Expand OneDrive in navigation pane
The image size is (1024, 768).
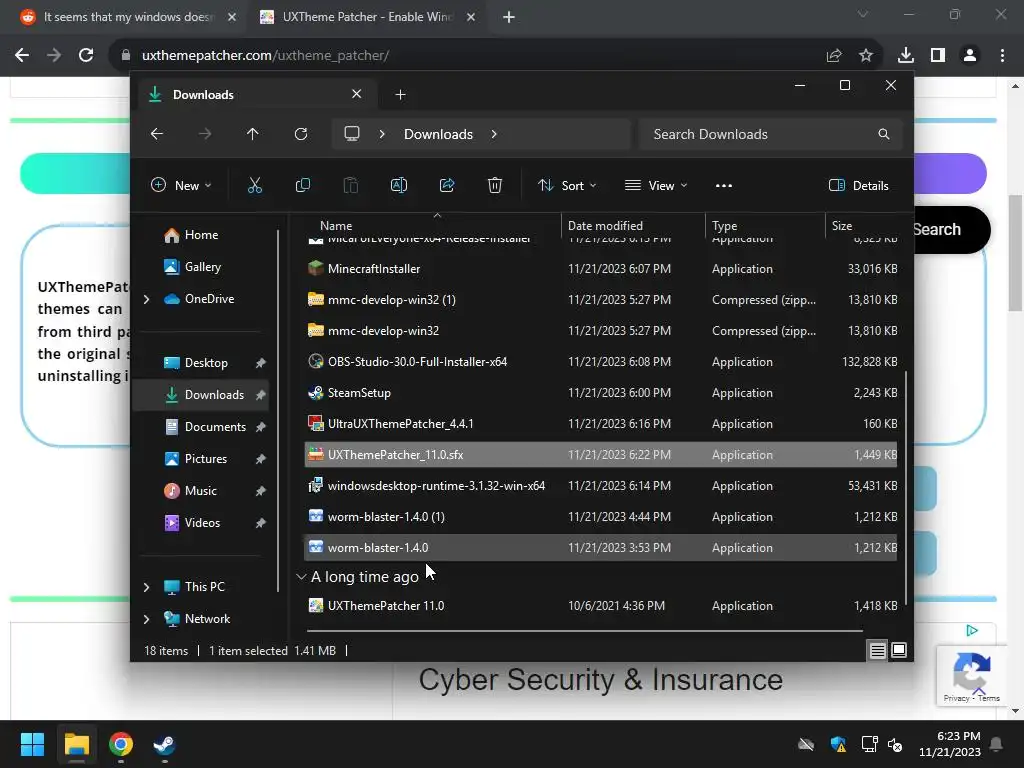tap(146, 299)
